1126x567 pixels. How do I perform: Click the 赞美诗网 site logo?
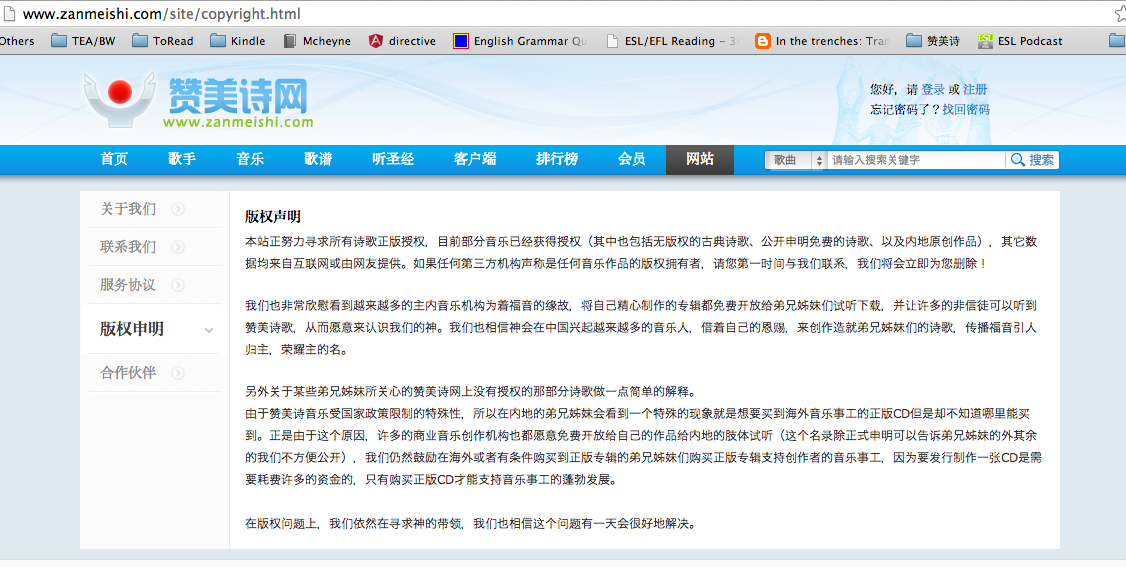[x=198, y=99]
